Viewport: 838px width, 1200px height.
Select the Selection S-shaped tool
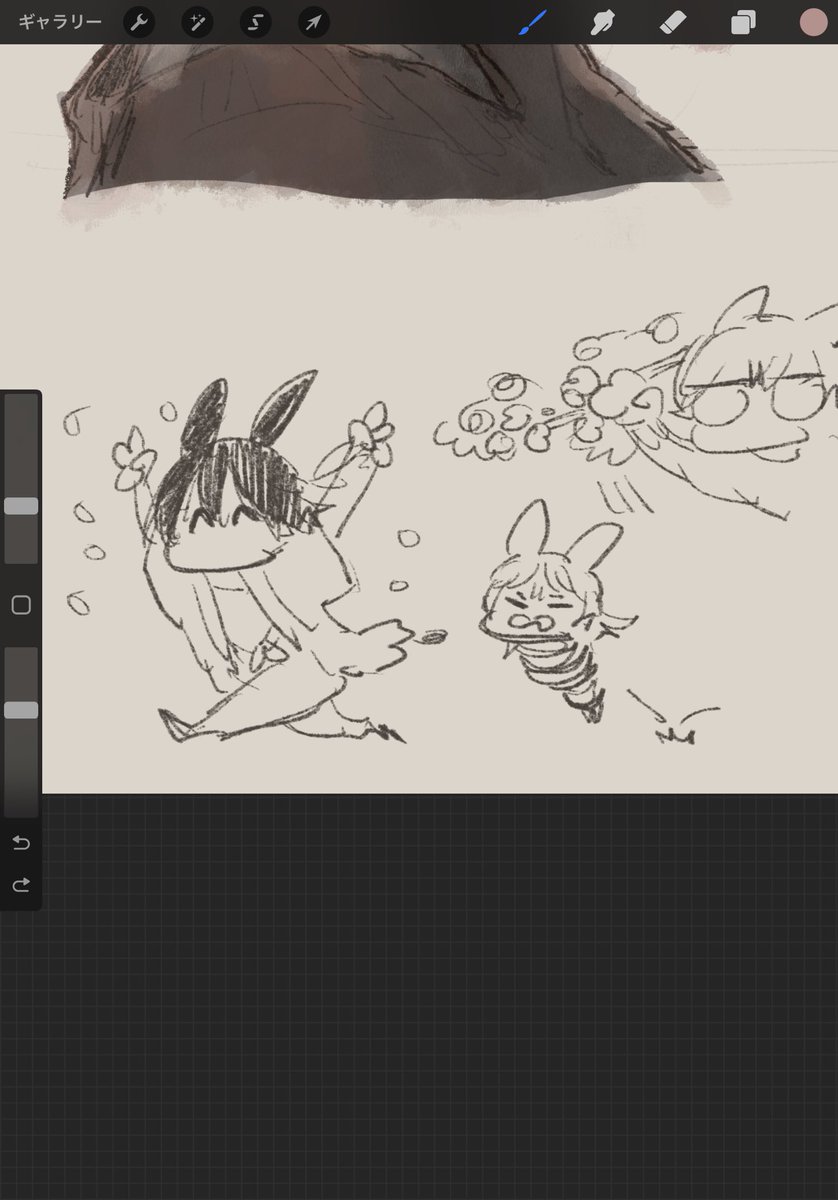256,22
